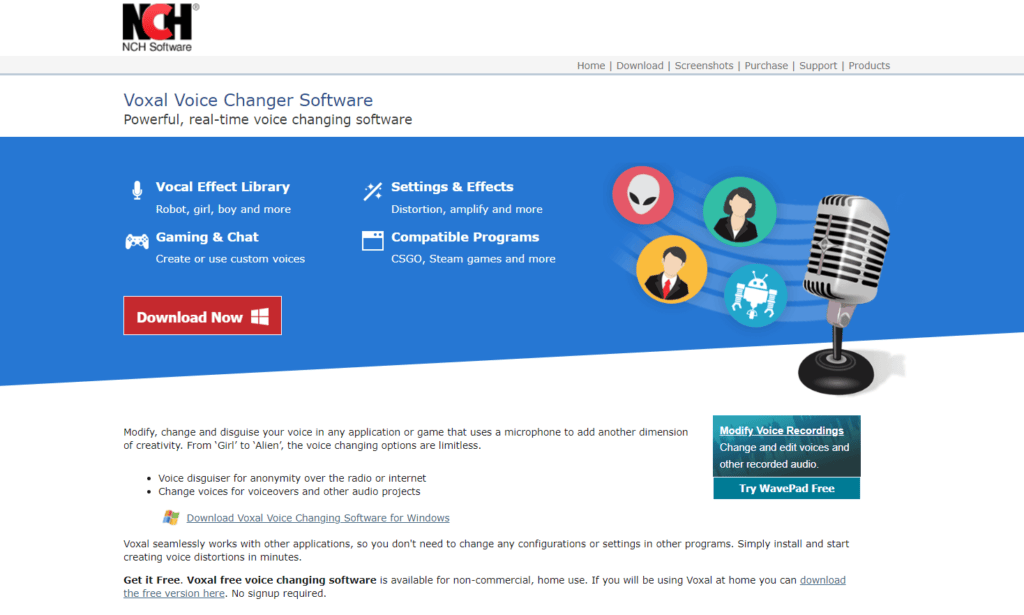The width and height of the screenshot is (1024, 615).
Task: Click 'Powerful, real-time voice changing software' subtitle
Action: click(268, 119)
